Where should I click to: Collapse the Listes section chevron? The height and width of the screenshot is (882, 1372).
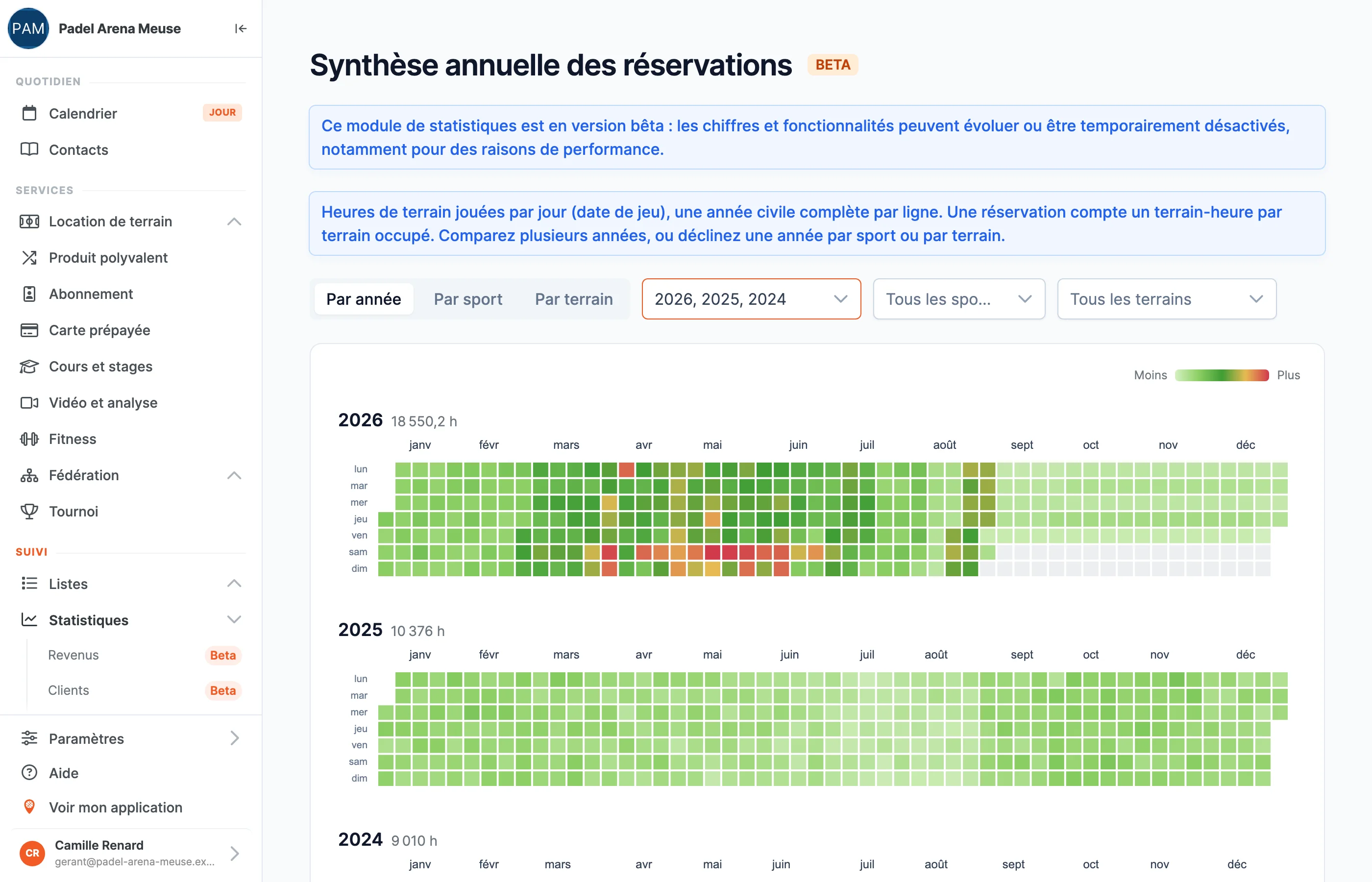234,584
